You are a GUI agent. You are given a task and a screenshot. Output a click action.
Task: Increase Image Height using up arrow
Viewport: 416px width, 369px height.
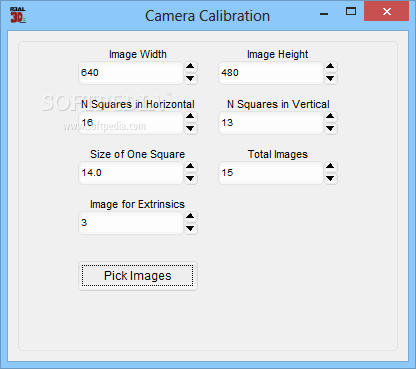point(330,67)
